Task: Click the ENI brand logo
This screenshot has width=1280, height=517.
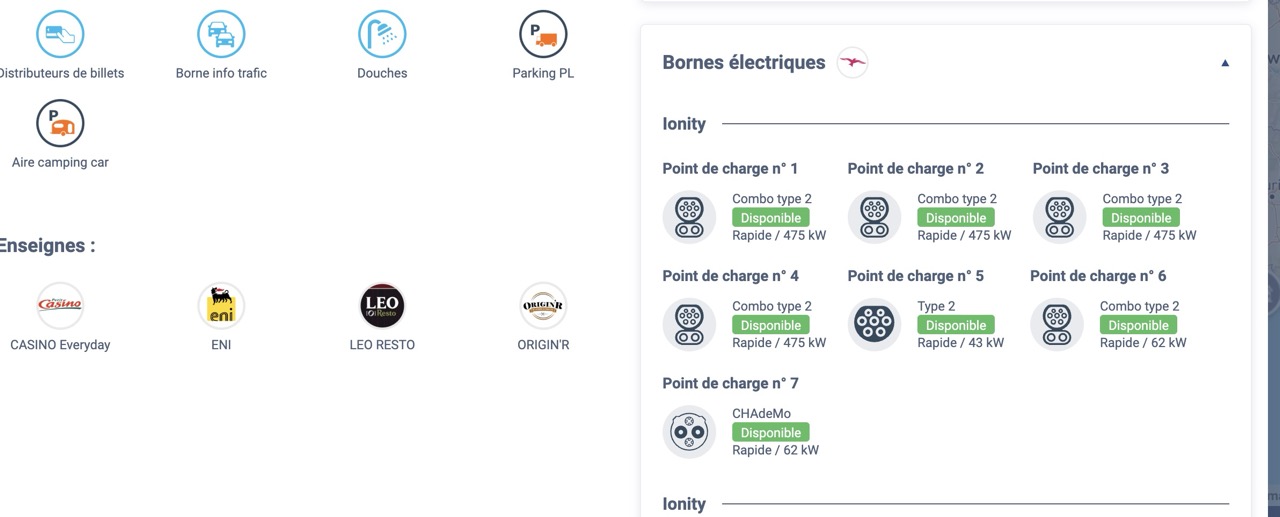Action: pos(221,305)
